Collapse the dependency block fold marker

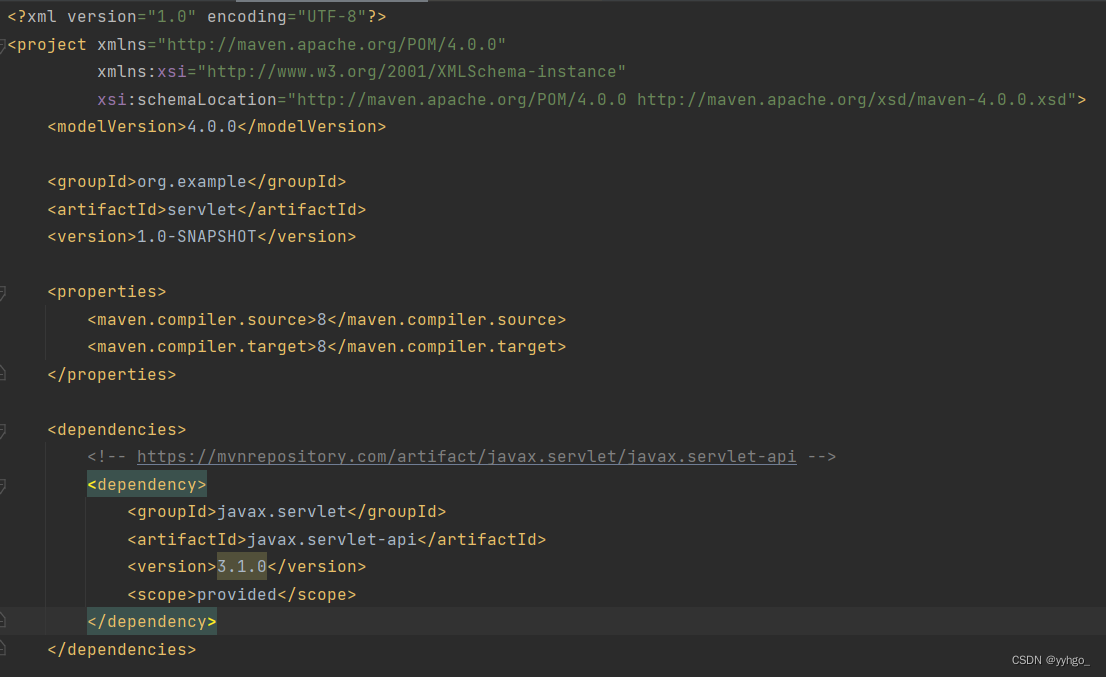point(3,485)
